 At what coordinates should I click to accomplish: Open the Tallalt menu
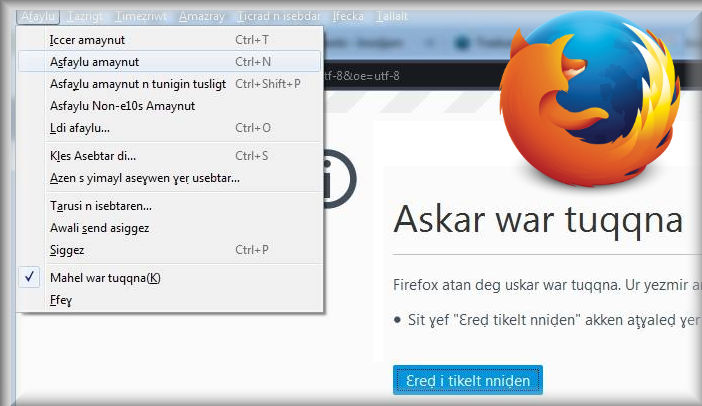click(391, 17)
